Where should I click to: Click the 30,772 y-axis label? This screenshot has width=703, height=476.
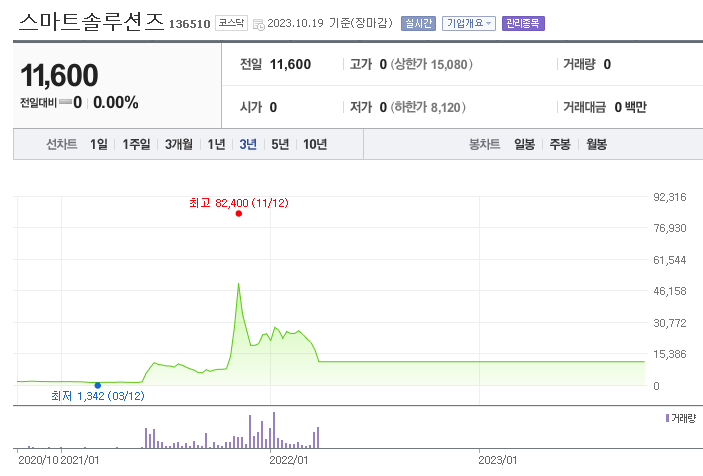point(670,323)
